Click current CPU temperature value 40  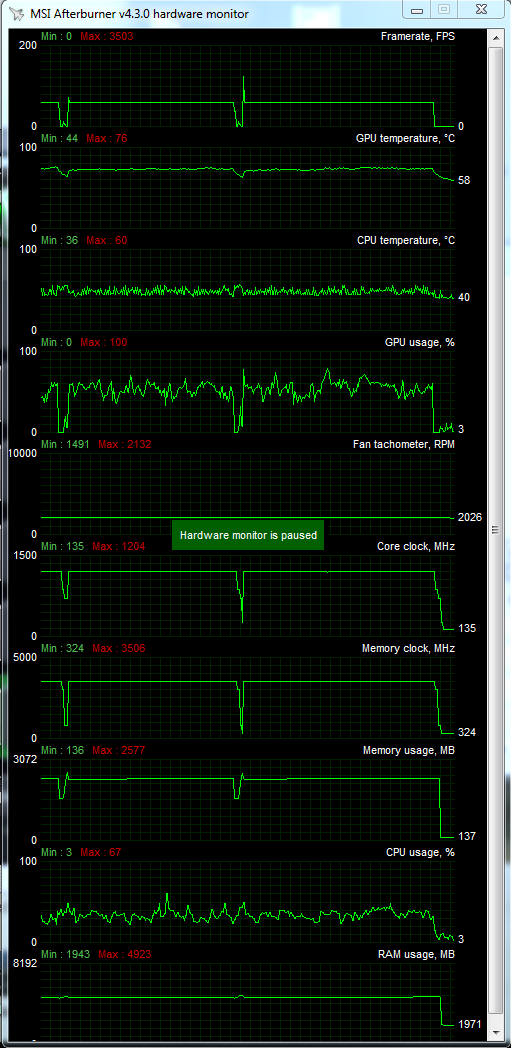(x=464, y=297)
